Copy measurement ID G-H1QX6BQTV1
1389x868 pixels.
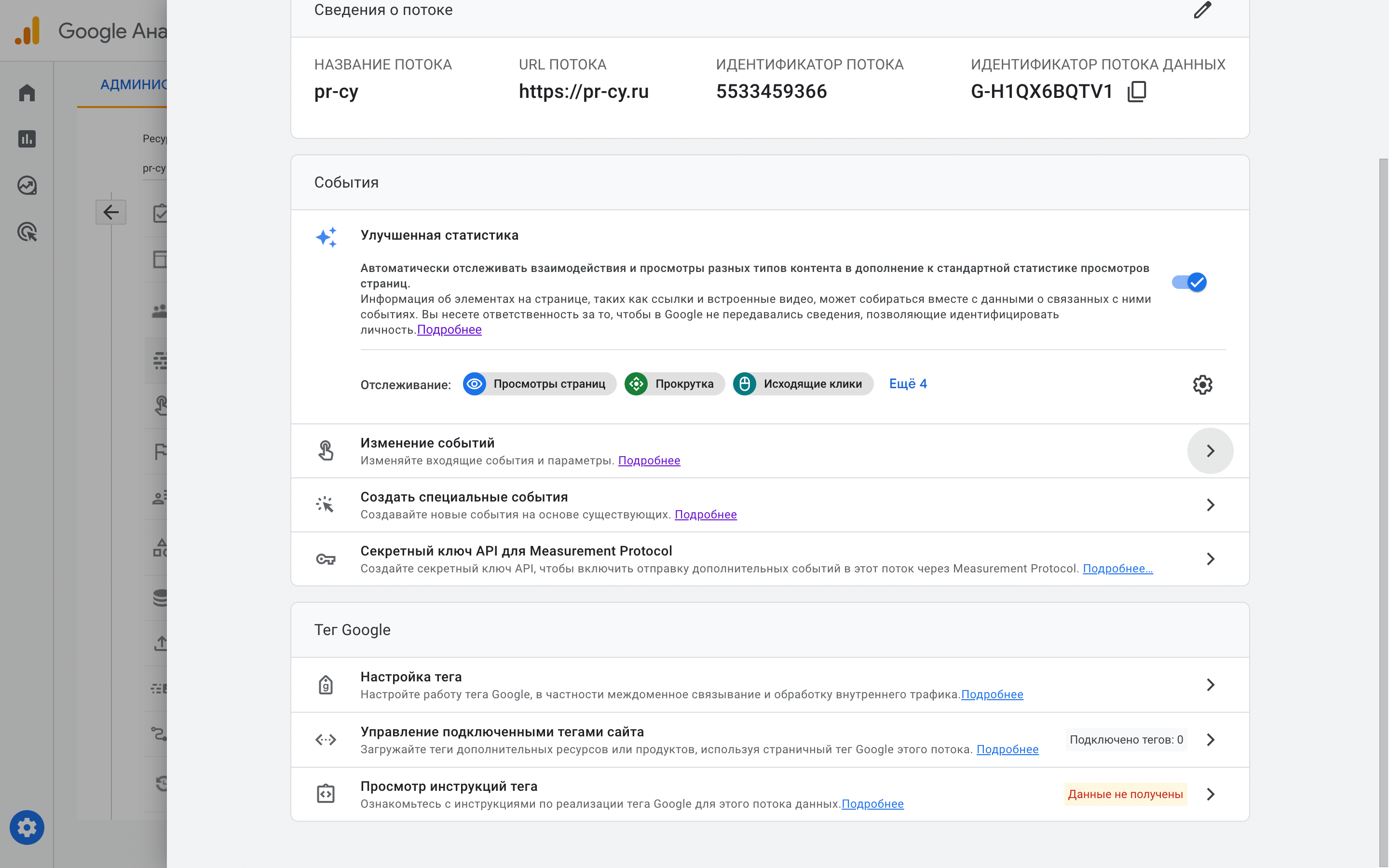tap(1137, 91)
